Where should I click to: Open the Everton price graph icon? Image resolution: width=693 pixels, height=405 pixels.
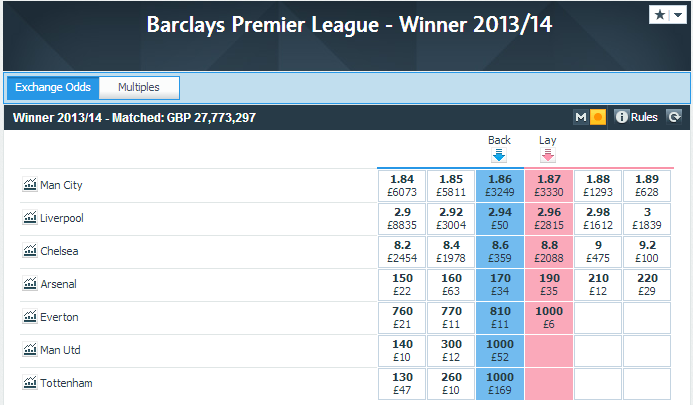coord(30,316)
